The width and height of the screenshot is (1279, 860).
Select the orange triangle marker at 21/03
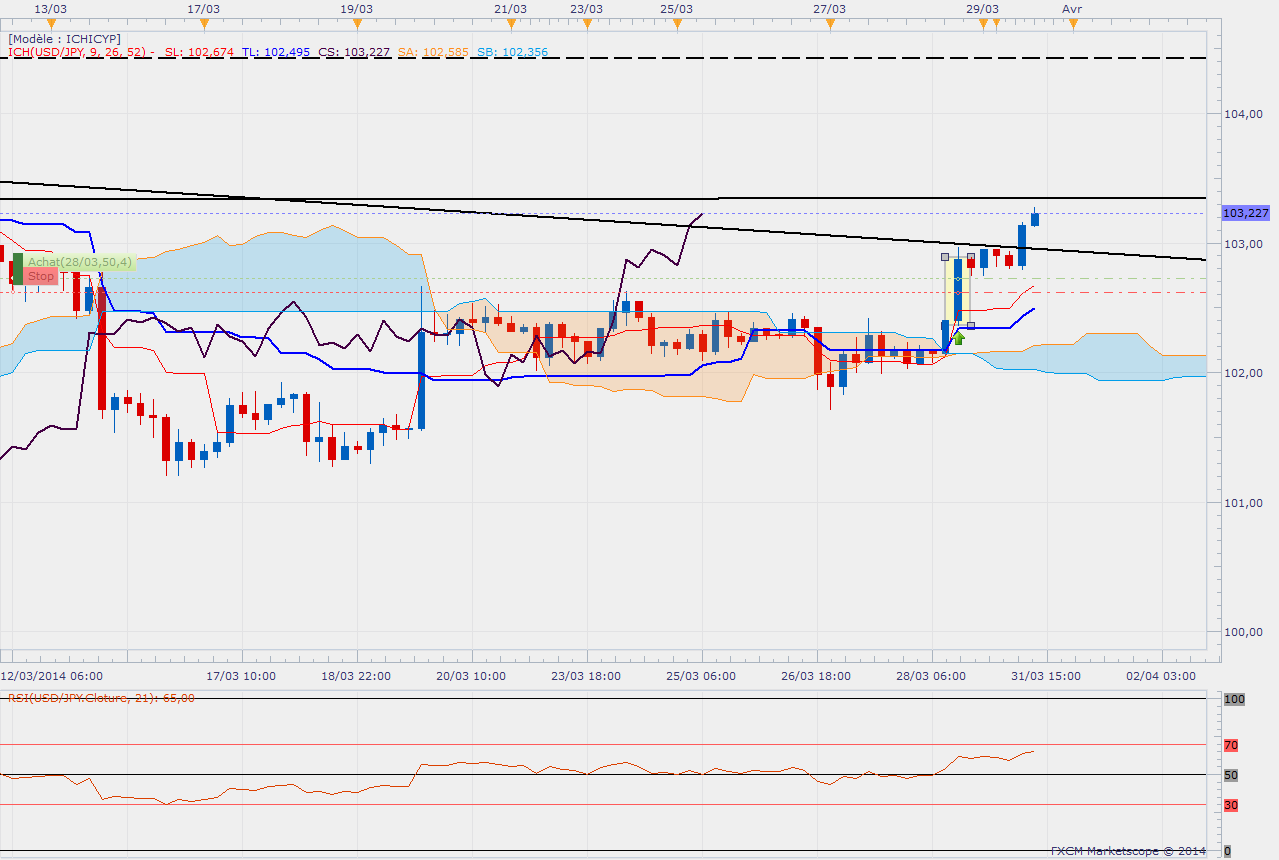(510, 23)
